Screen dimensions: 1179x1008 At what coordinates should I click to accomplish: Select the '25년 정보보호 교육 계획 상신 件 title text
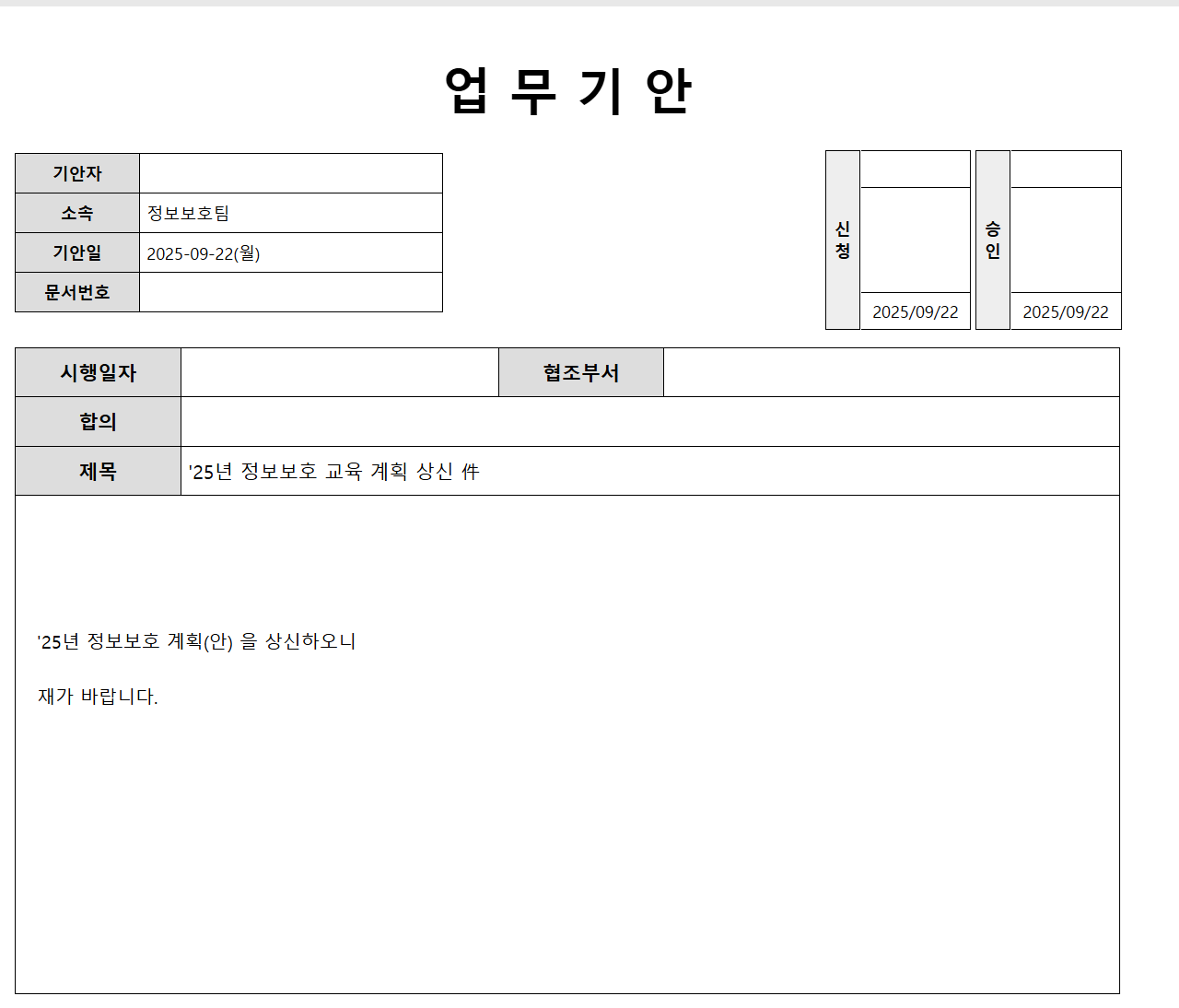(x=334, y=472)
